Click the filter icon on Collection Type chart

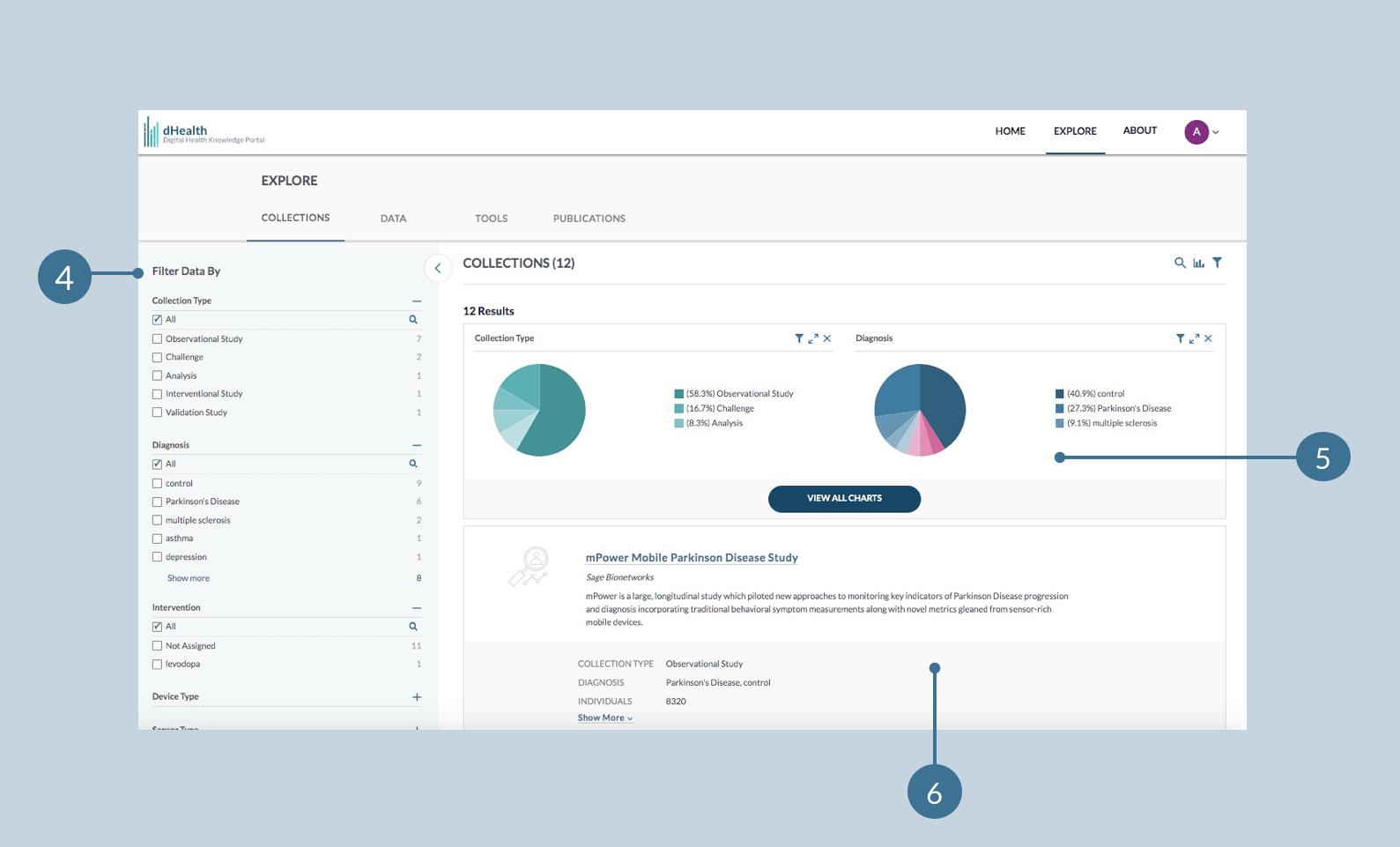pos(799,338)
